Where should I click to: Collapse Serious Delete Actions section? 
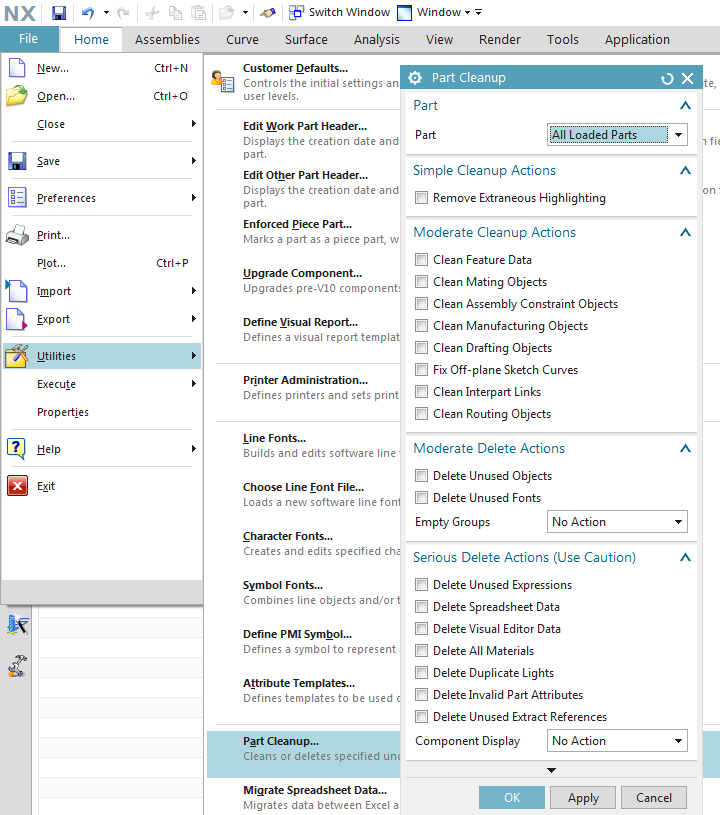point(685,557)
